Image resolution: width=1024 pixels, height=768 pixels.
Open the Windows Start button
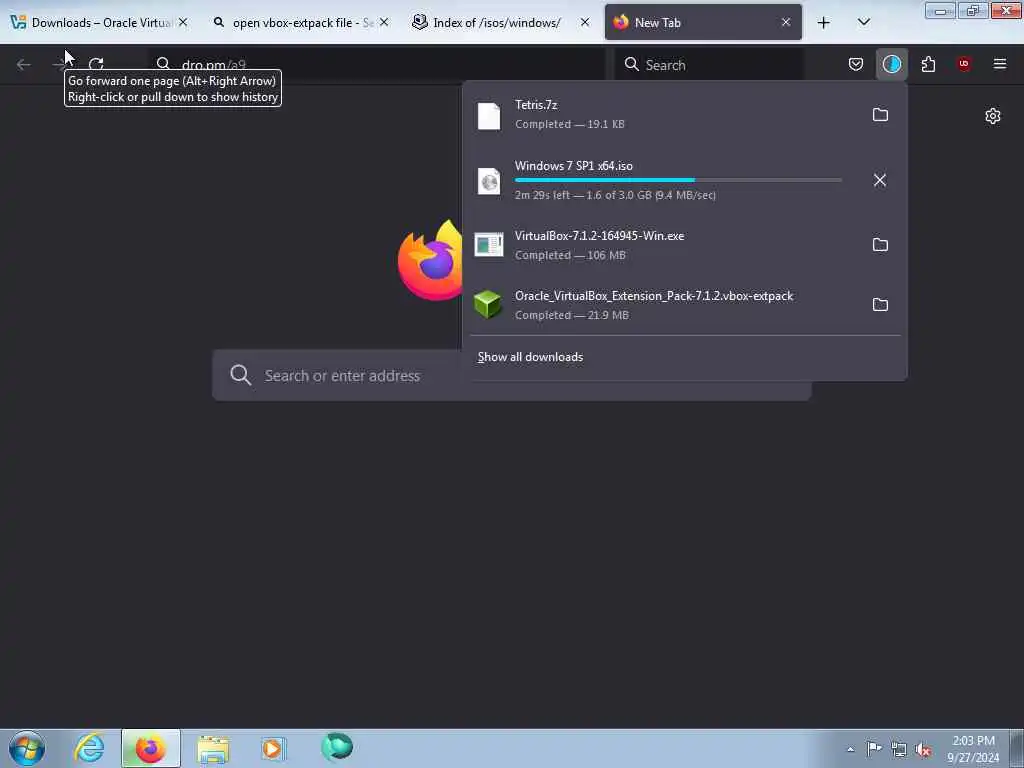coord(27,748)
